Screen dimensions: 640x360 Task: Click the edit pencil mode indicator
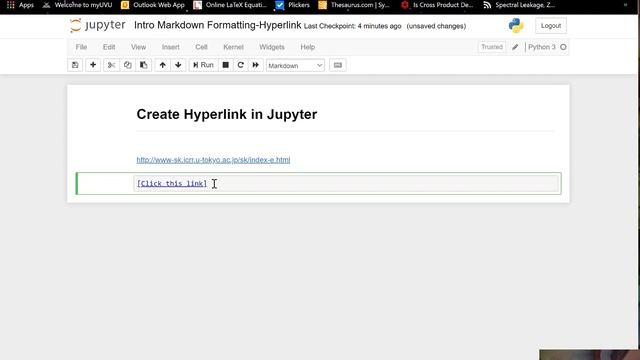(x=515, y=47)
